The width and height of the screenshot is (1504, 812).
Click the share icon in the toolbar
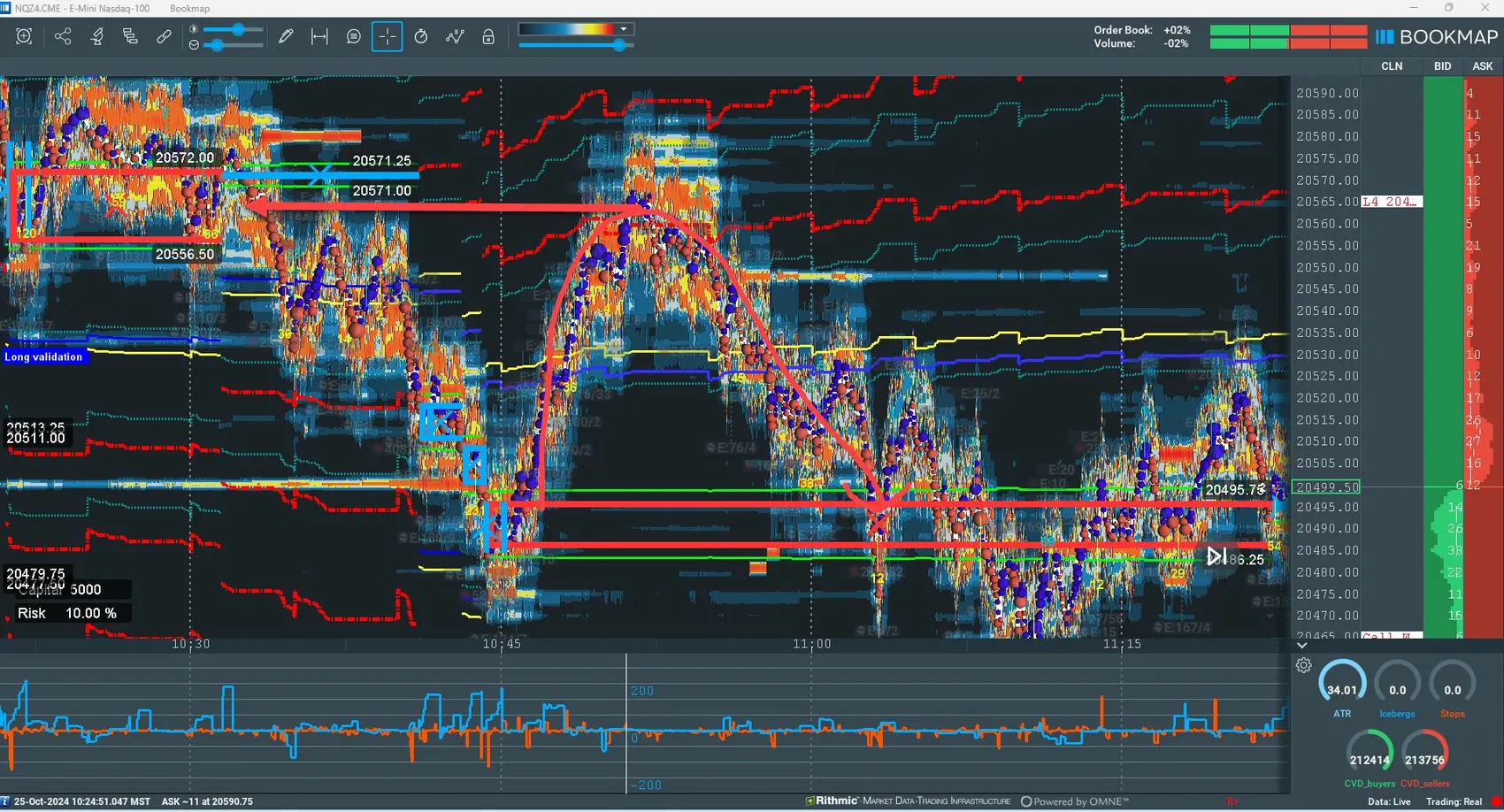[x=63, y=36]
